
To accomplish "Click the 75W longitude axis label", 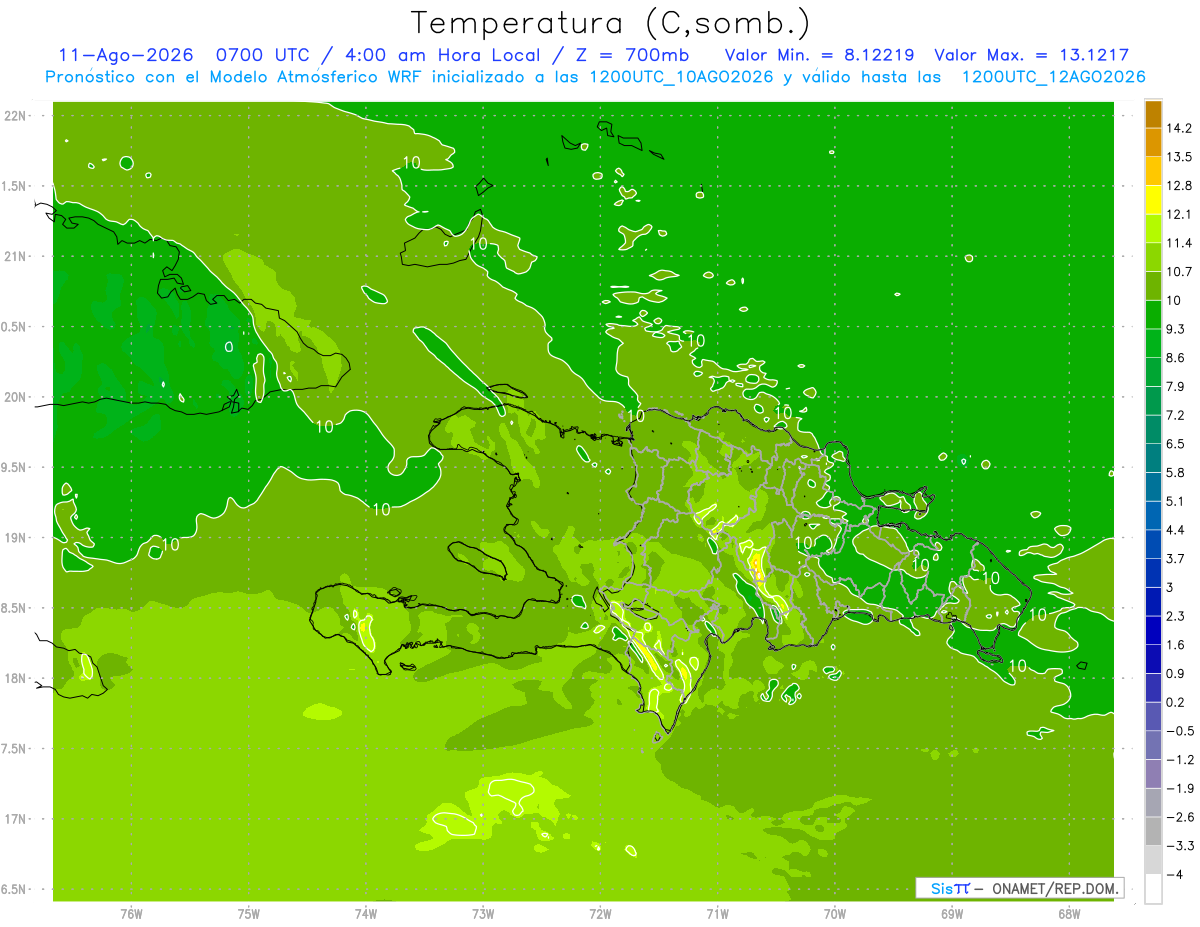I will pos(249,914).
